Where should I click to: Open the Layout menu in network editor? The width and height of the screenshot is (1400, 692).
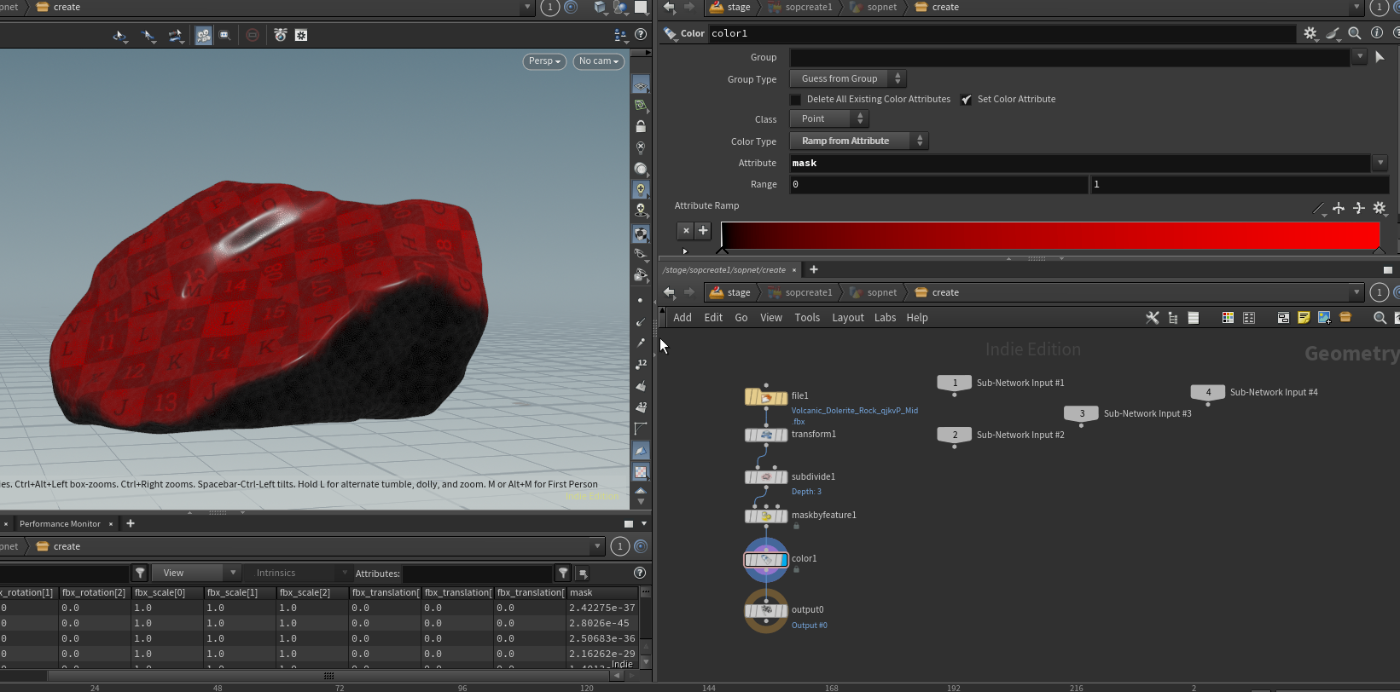[848, 318]
